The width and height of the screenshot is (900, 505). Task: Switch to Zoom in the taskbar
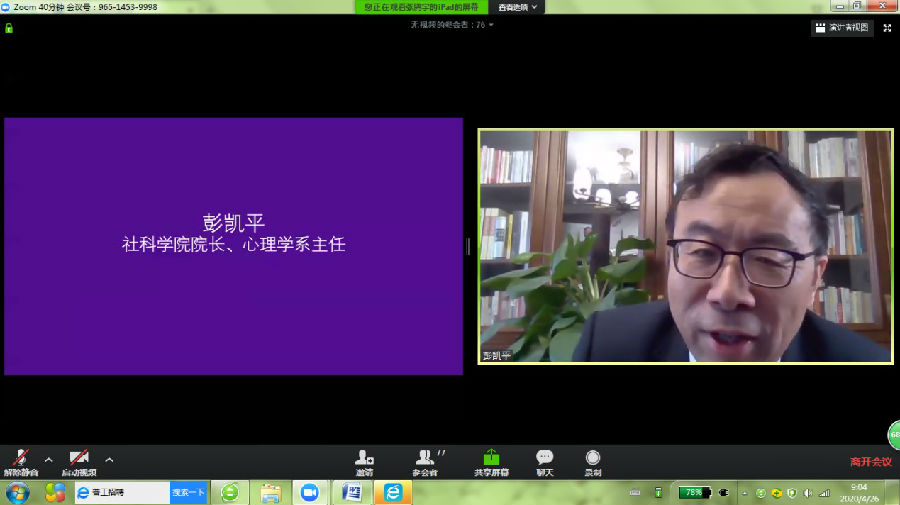coord(309,492)
